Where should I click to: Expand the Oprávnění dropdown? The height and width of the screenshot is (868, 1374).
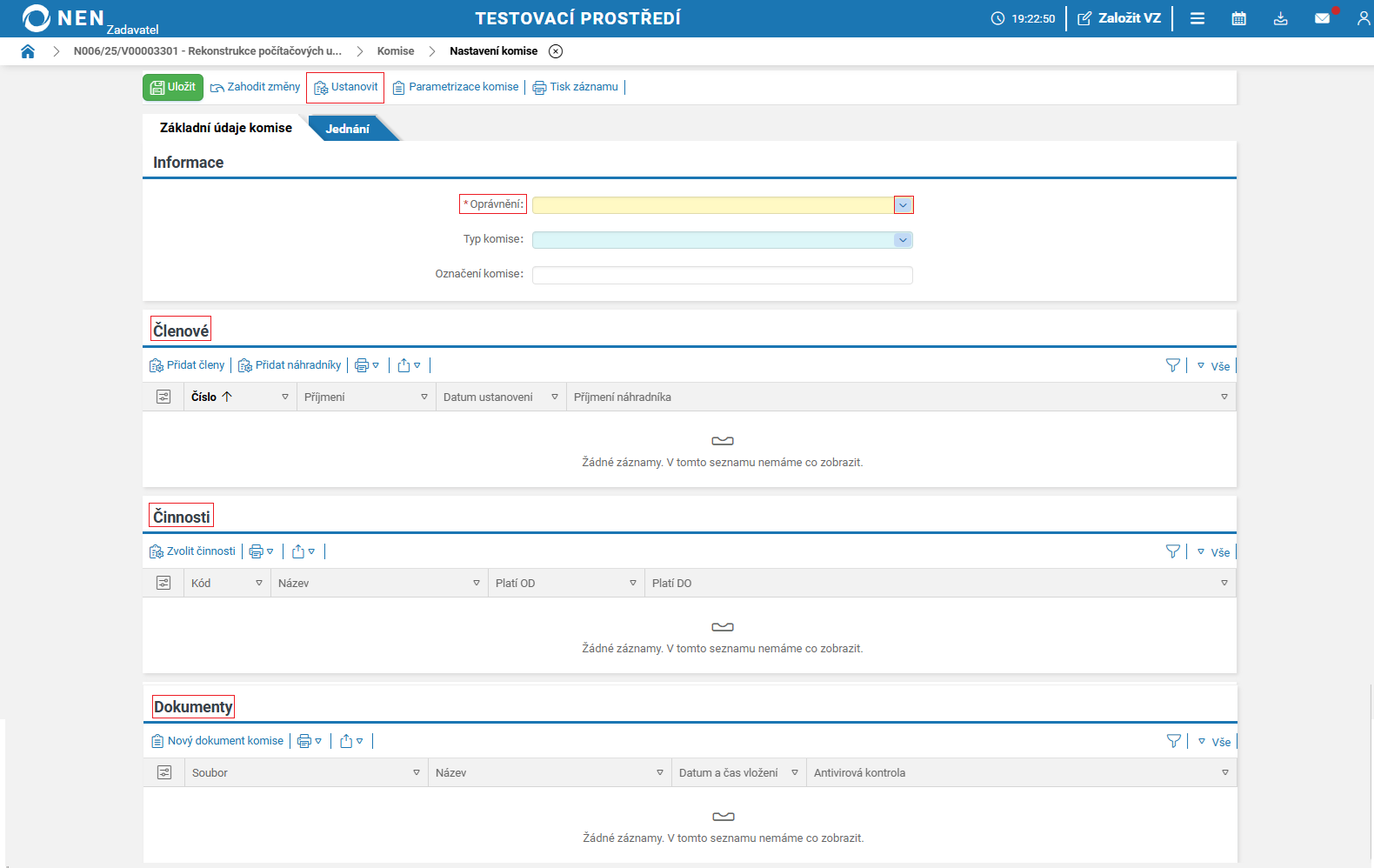[x=903, y=205]
